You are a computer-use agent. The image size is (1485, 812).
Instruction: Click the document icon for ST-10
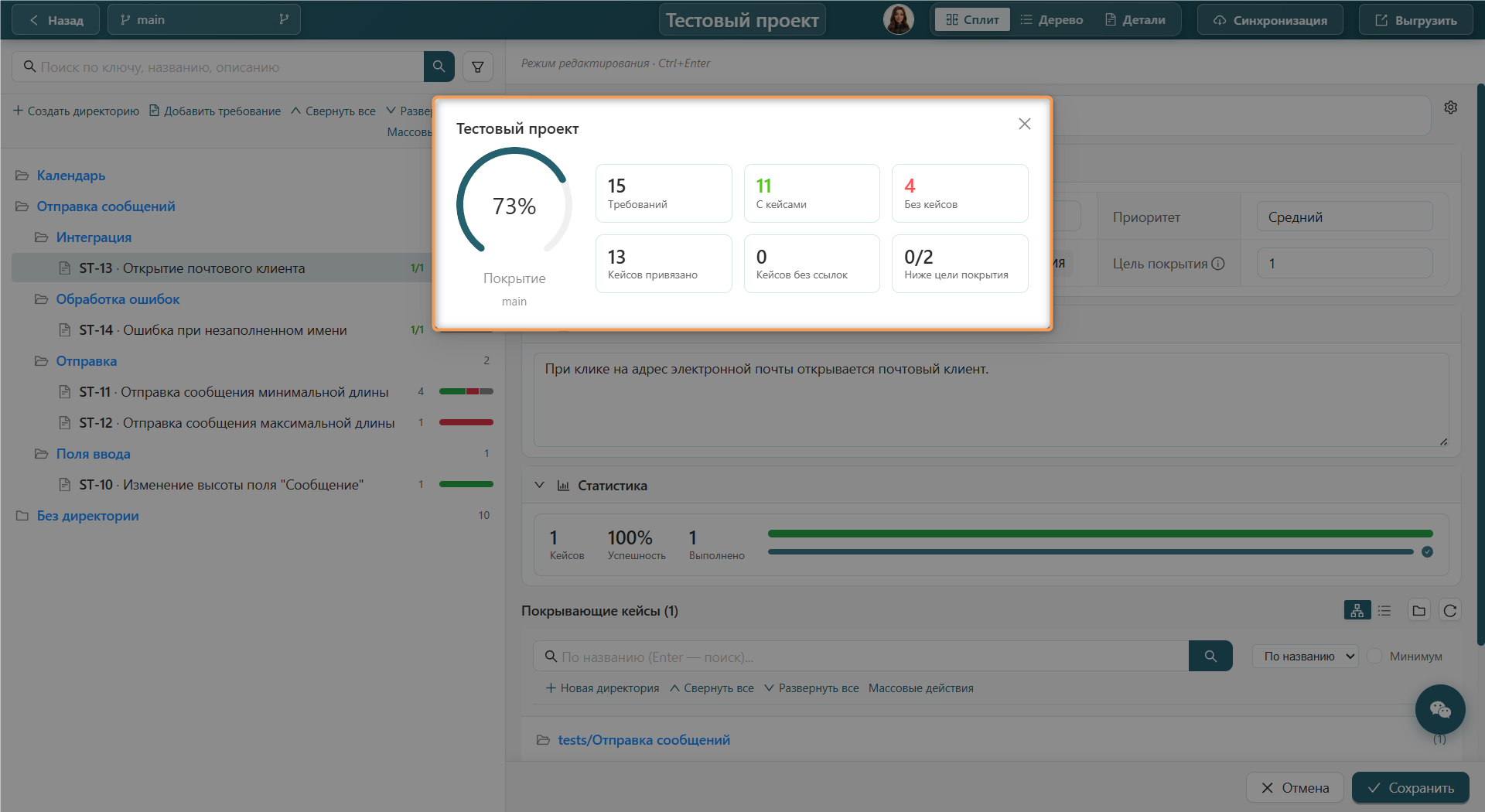(65, 485)
